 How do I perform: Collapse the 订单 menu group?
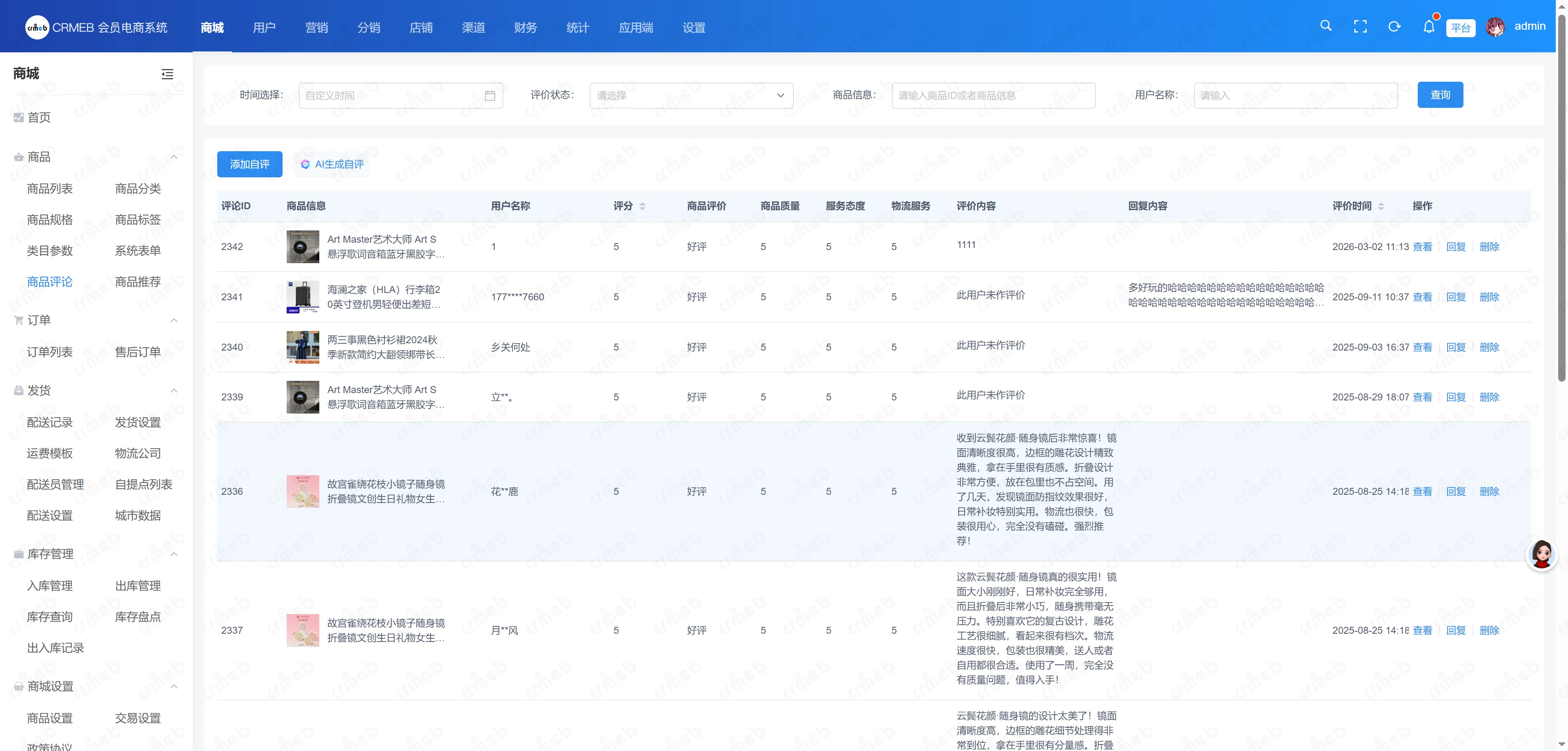(174, 320)
